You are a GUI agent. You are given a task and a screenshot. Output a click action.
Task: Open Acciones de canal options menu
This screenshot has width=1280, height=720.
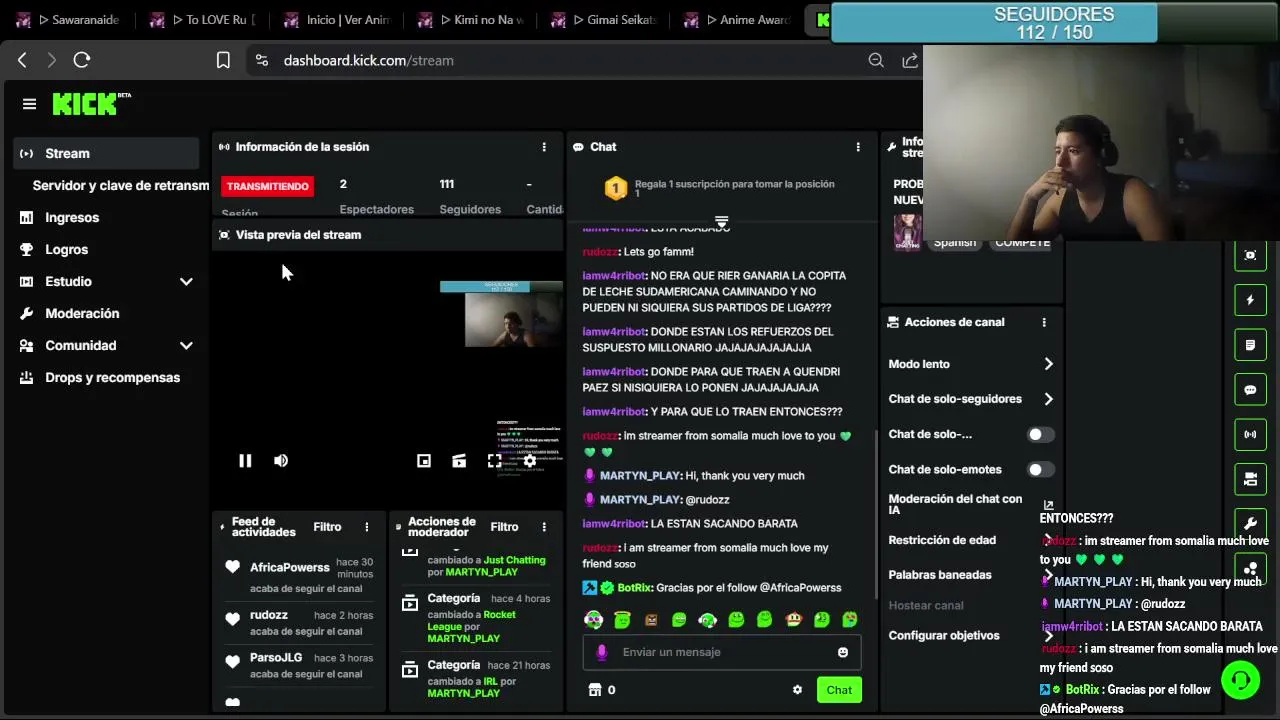pyautogui.click(x=1044, y=322)
